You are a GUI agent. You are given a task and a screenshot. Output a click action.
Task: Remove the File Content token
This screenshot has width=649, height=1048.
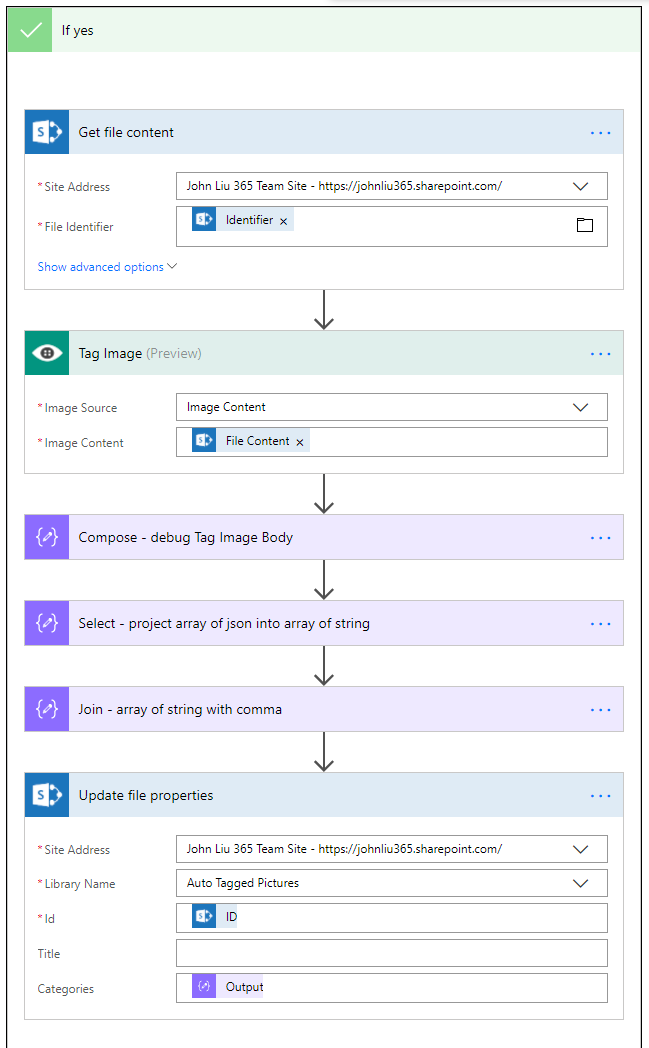point(300,442)
